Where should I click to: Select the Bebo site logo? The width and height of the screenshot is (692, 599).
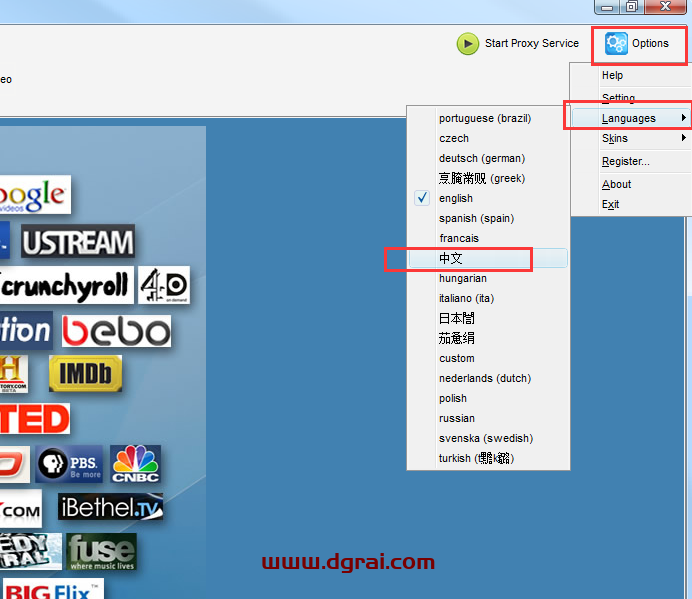coord(116,331)
